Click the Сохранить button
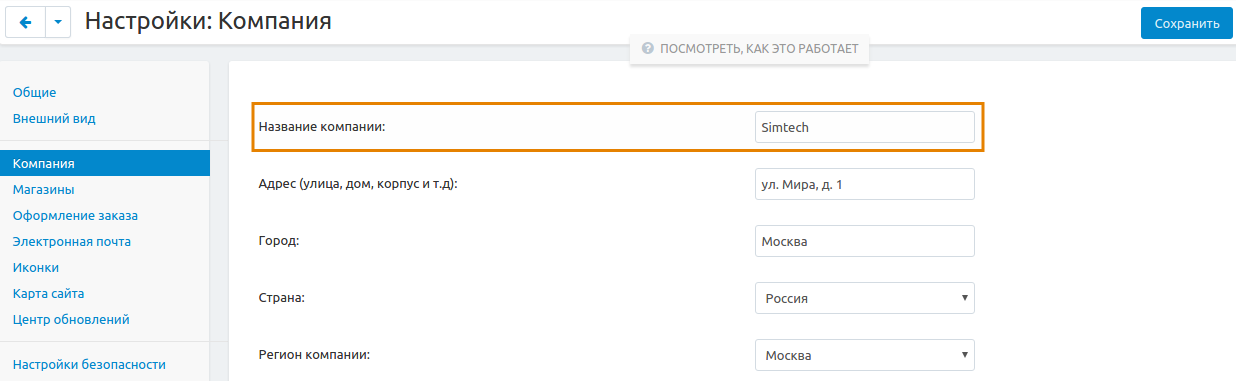This screenshot has height=381, width=1236. (1186, 23)
